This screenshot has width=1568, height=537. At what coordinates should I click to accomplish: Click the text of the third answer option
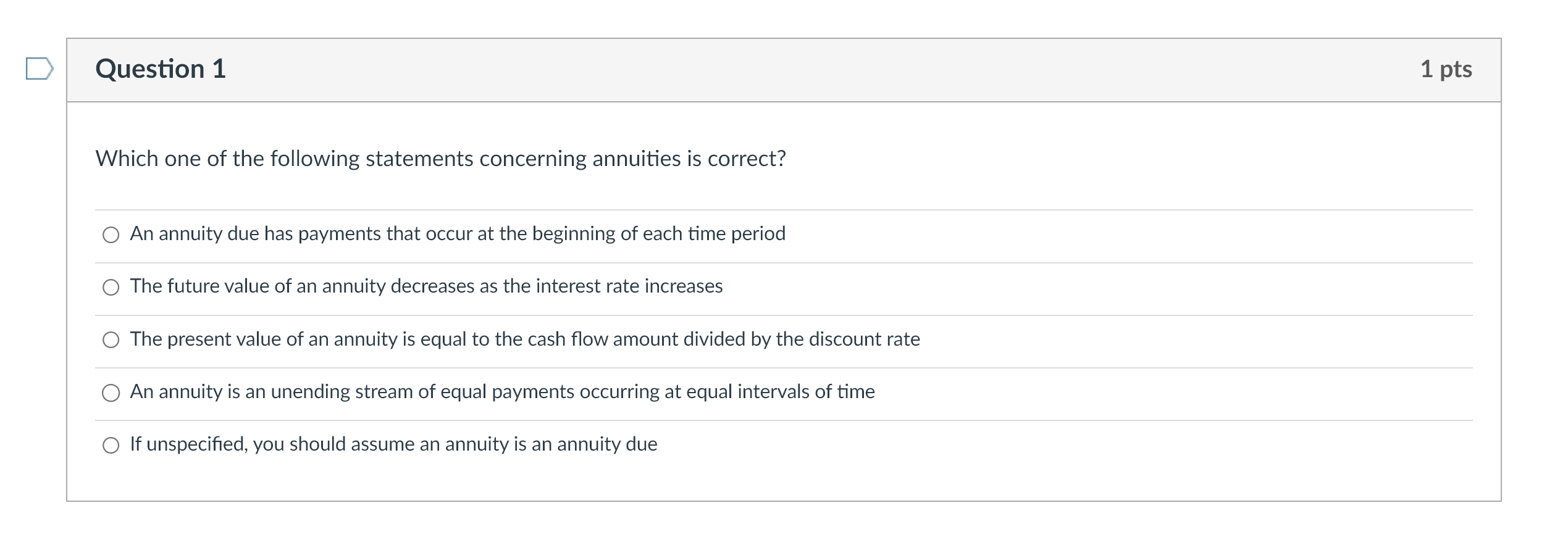525,338
